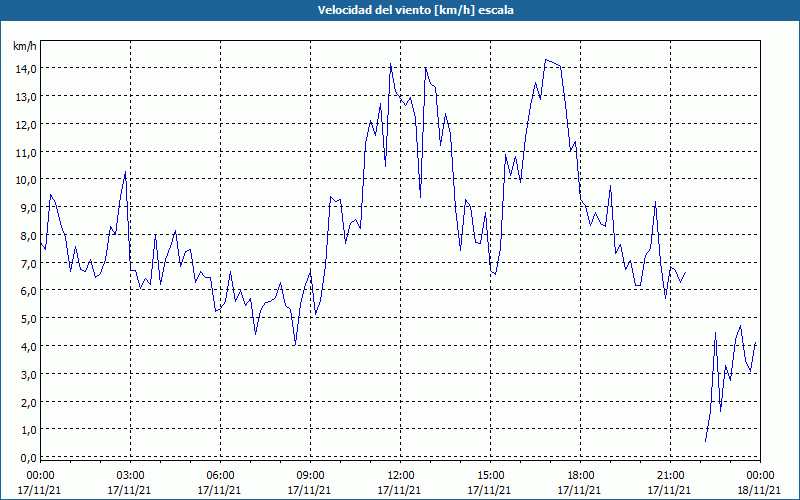The width and height of the screenshot is (800, 500).
Task: Click the '2,0' y-axis value
Action: pyautogui.click(x=27, y=402)
